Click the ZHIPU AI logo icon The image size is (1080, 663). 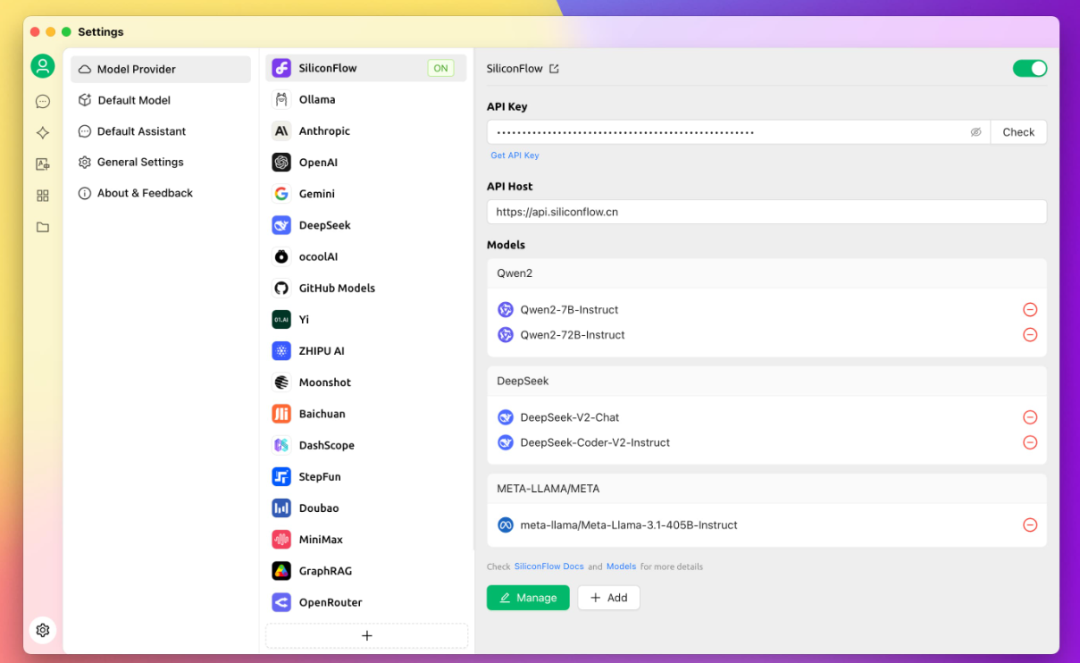click(x=281, y=351)
